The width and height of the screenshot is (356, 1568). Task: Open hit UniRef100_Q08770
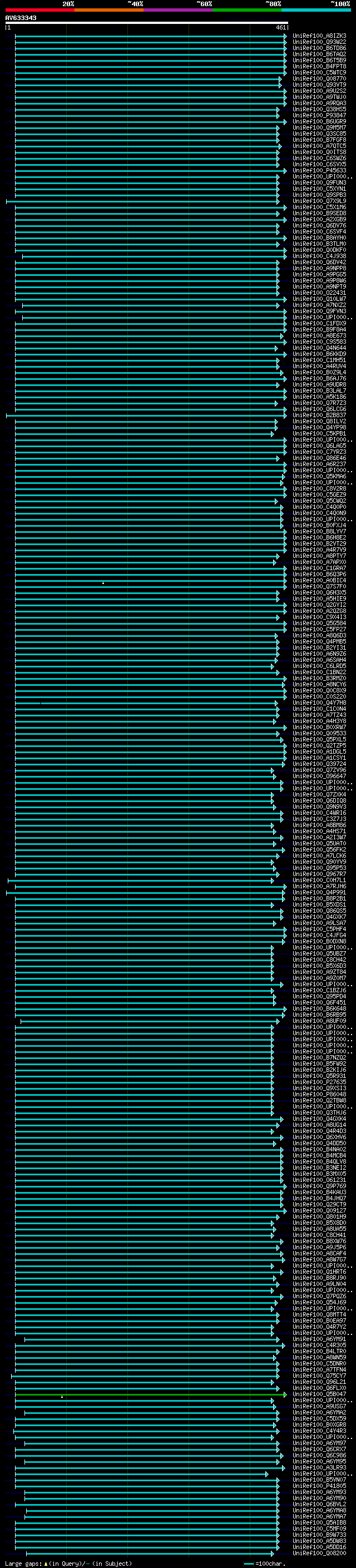tap(319, 78)
